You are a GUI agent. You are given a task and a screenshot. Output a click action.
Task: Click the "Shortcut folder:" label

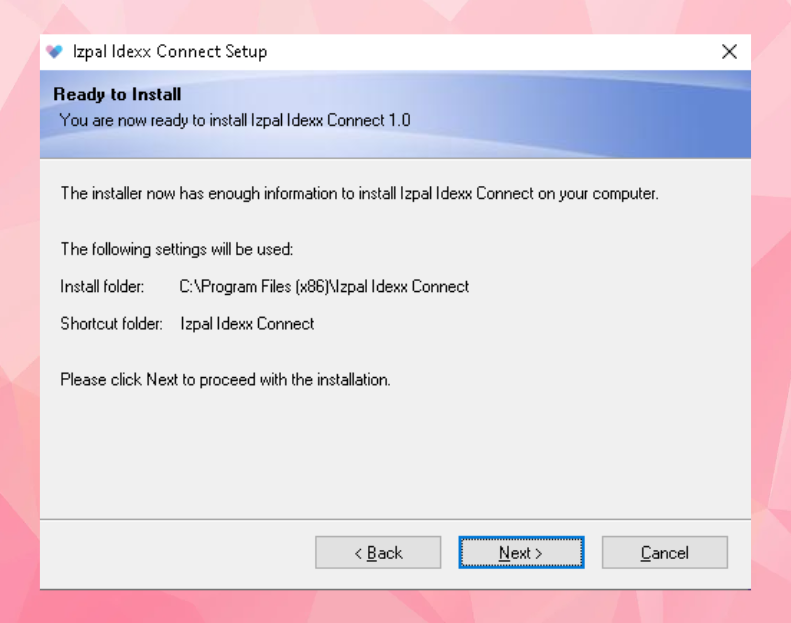[x=111, y=324]
